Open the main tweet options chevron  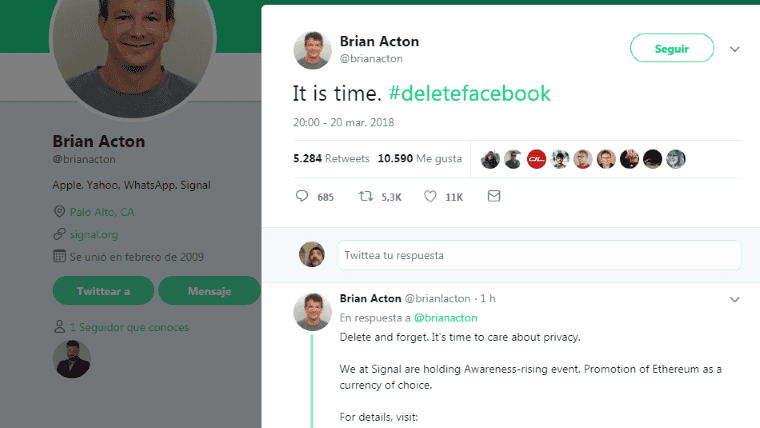tap(735, 48)
